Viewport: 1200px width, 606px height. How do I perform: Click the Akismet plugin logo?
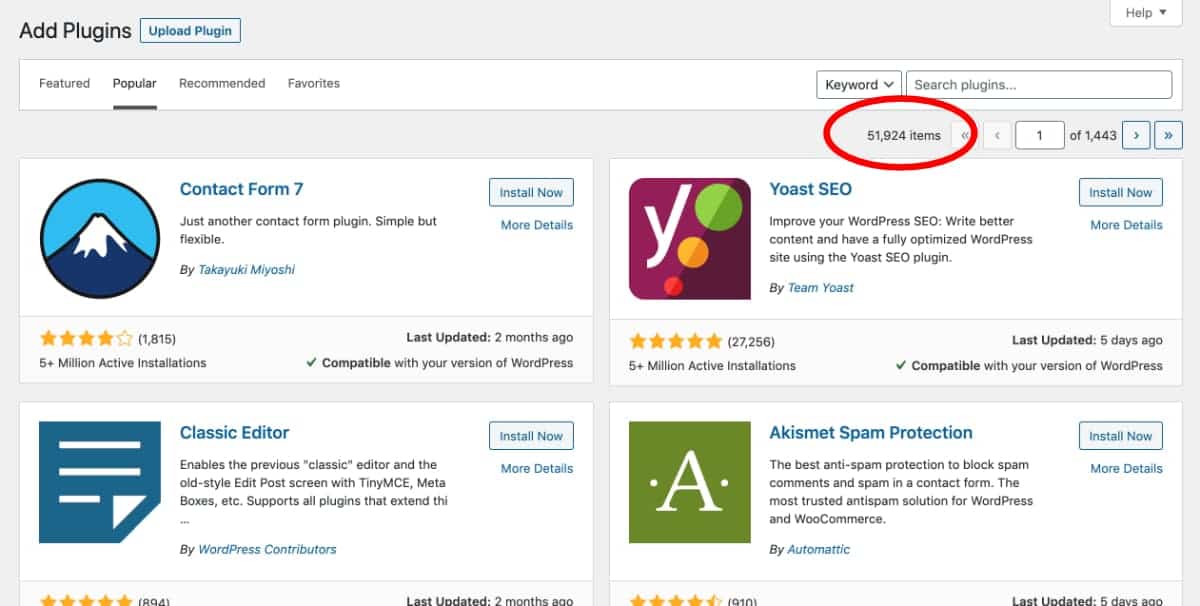[x=689, y=482]
